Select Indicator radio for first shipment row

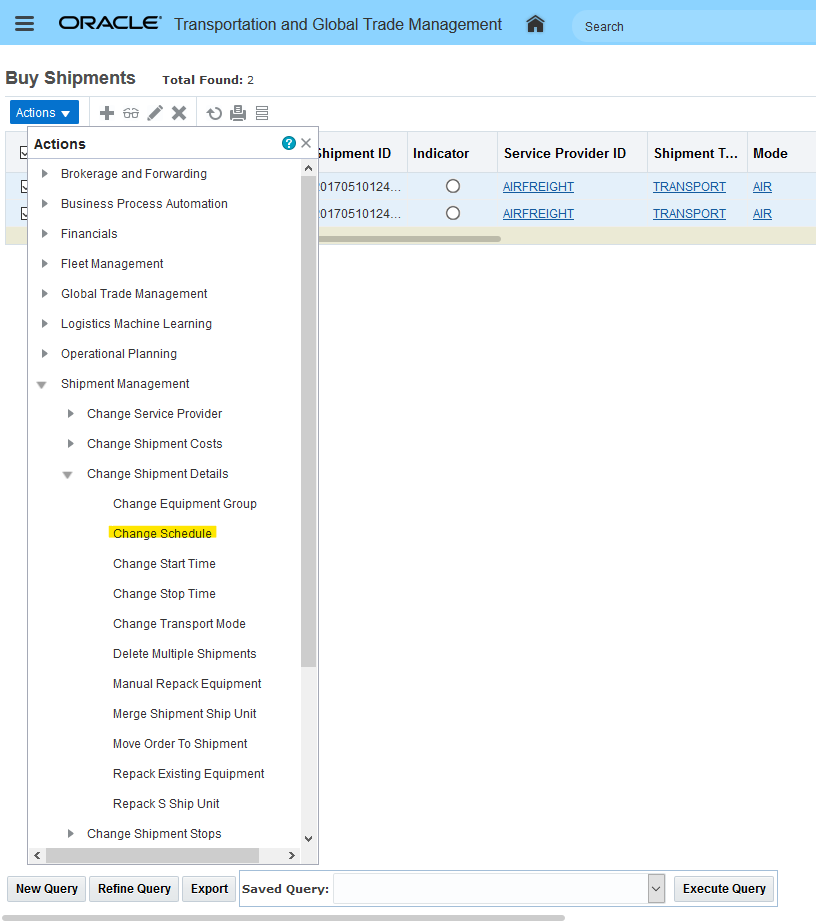pyautogui.click(x=453, y=186)
